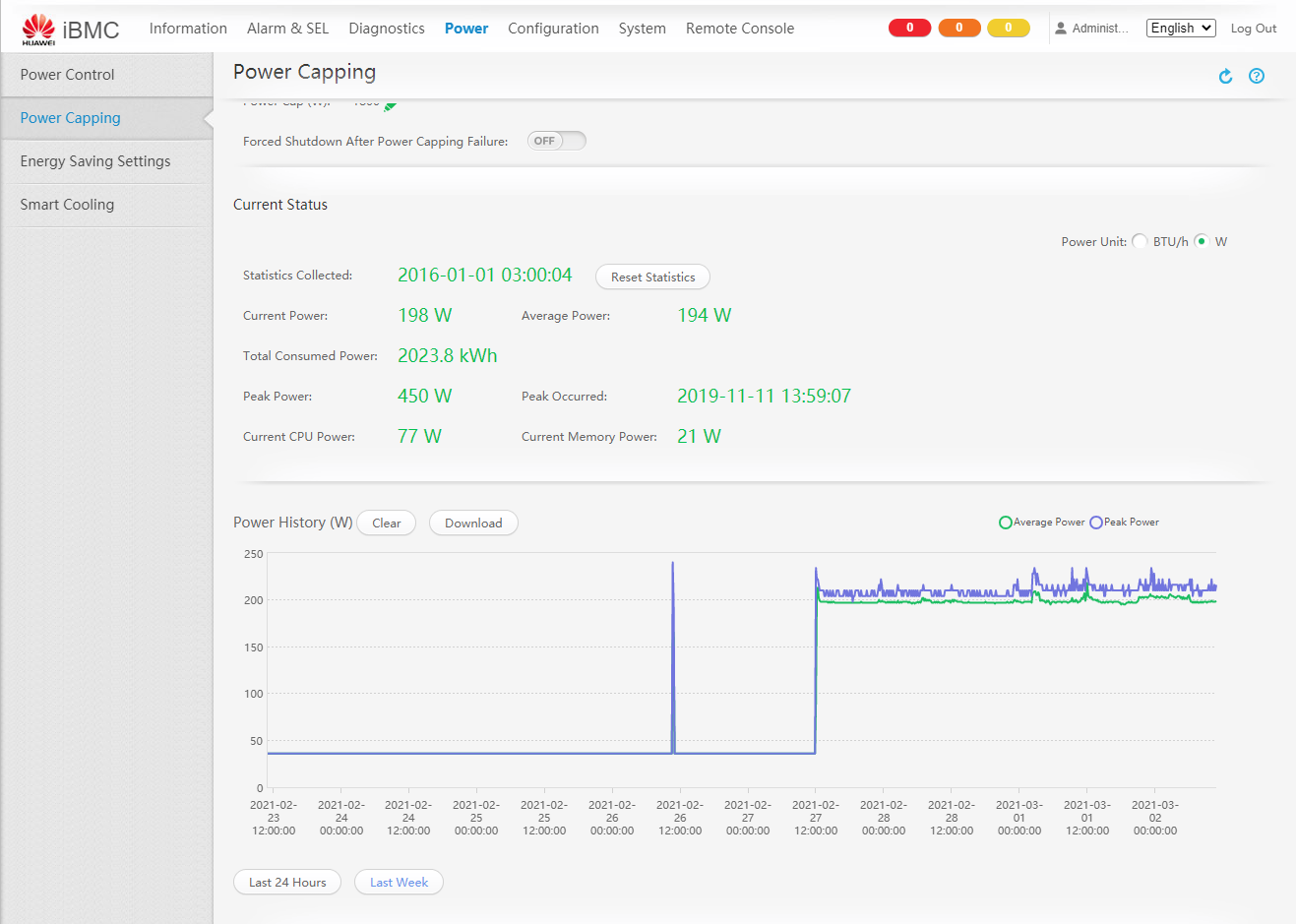This screenshot has width=1296, height=924.
Task: Open the Diagnostics menu
Action: click(387, 29)
